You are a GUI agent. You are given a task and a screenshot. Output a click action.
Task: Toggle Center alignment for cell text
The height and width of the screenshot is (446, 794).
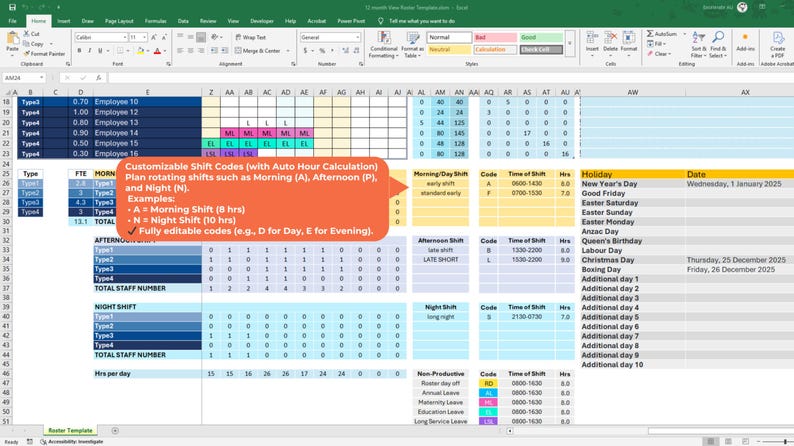click(190, 51)
